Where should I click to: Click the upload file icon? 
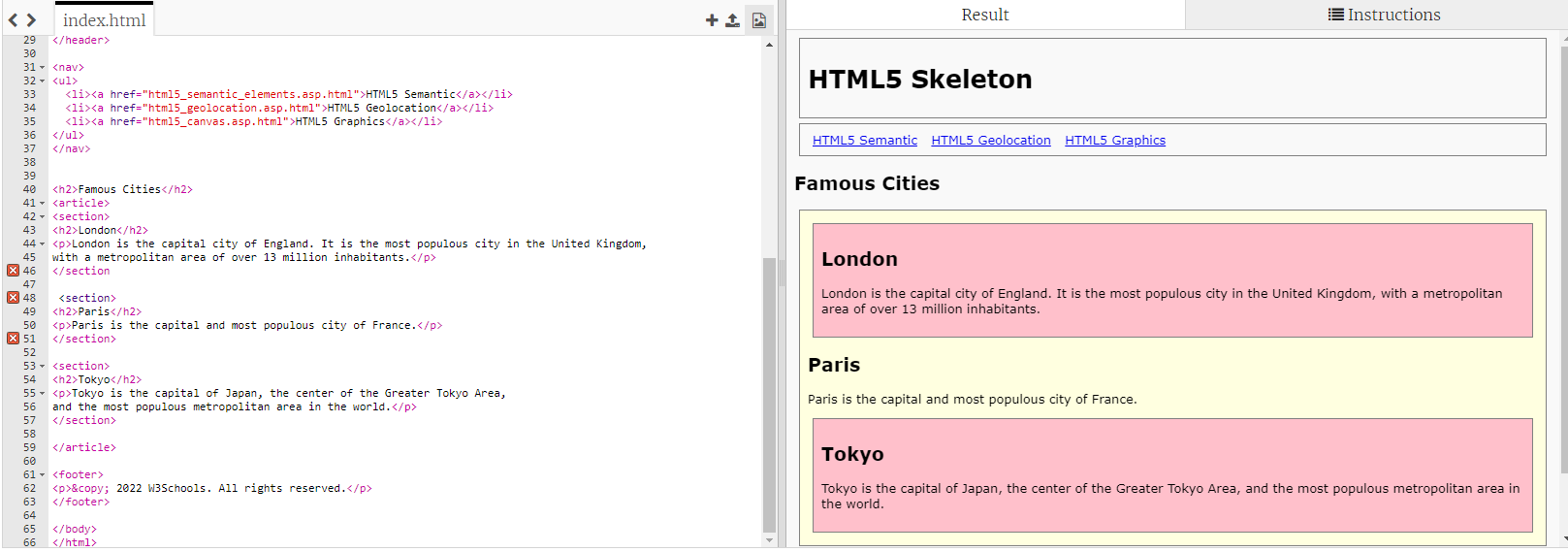pos(732,20)
